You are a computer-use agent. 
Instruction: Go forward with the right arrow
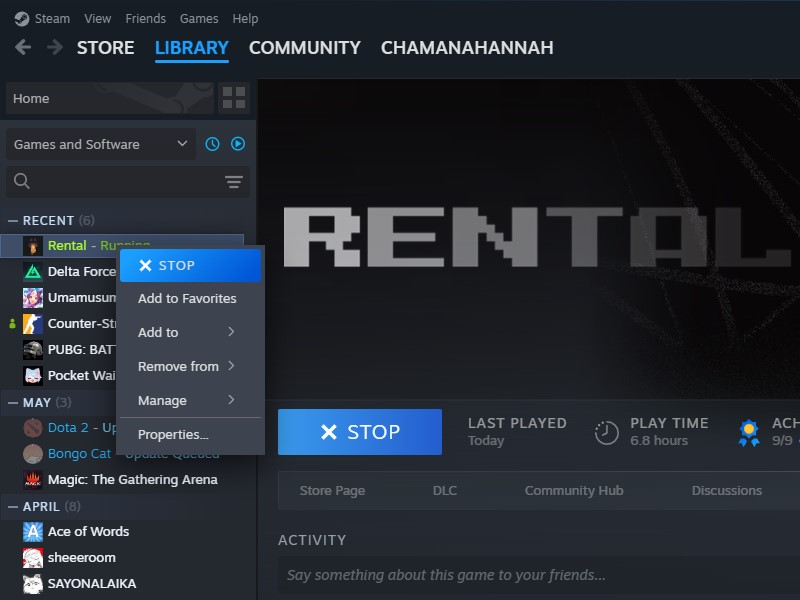[55, 47]
